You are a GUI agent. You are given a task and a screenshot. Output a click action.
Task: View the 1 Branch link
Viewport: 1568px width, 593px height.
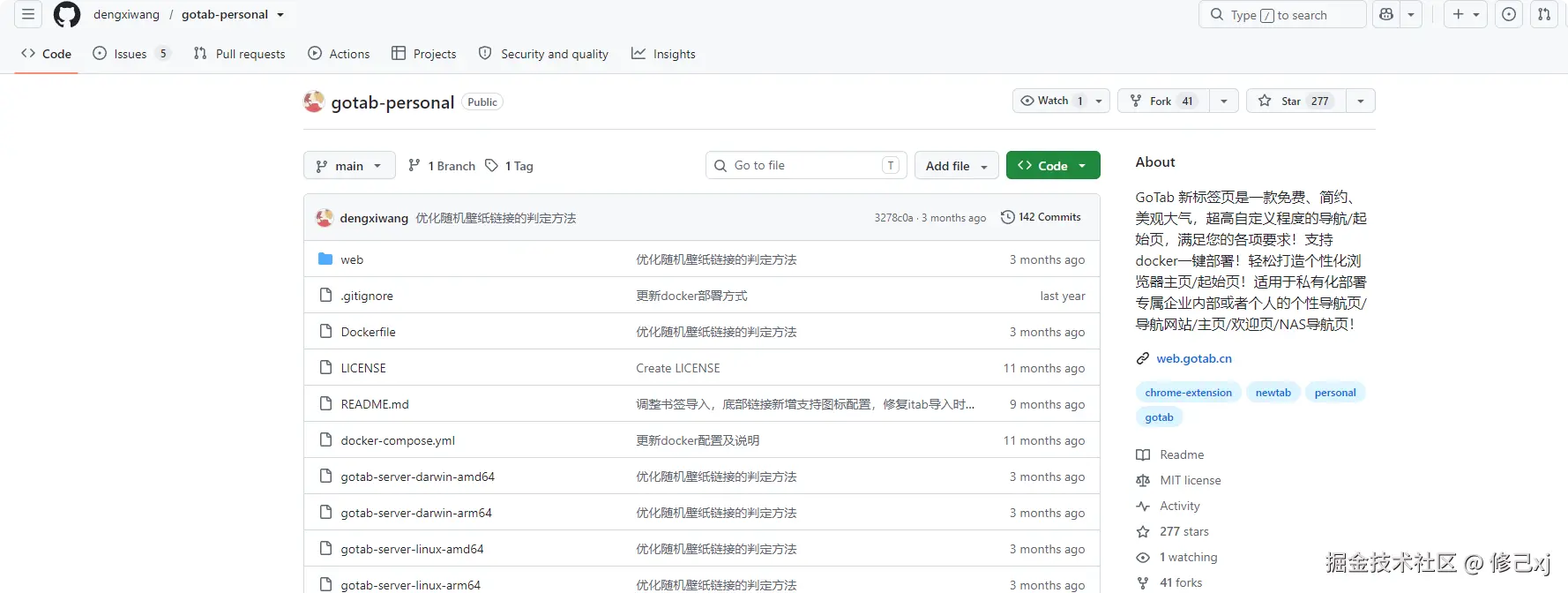click(442, 166)
